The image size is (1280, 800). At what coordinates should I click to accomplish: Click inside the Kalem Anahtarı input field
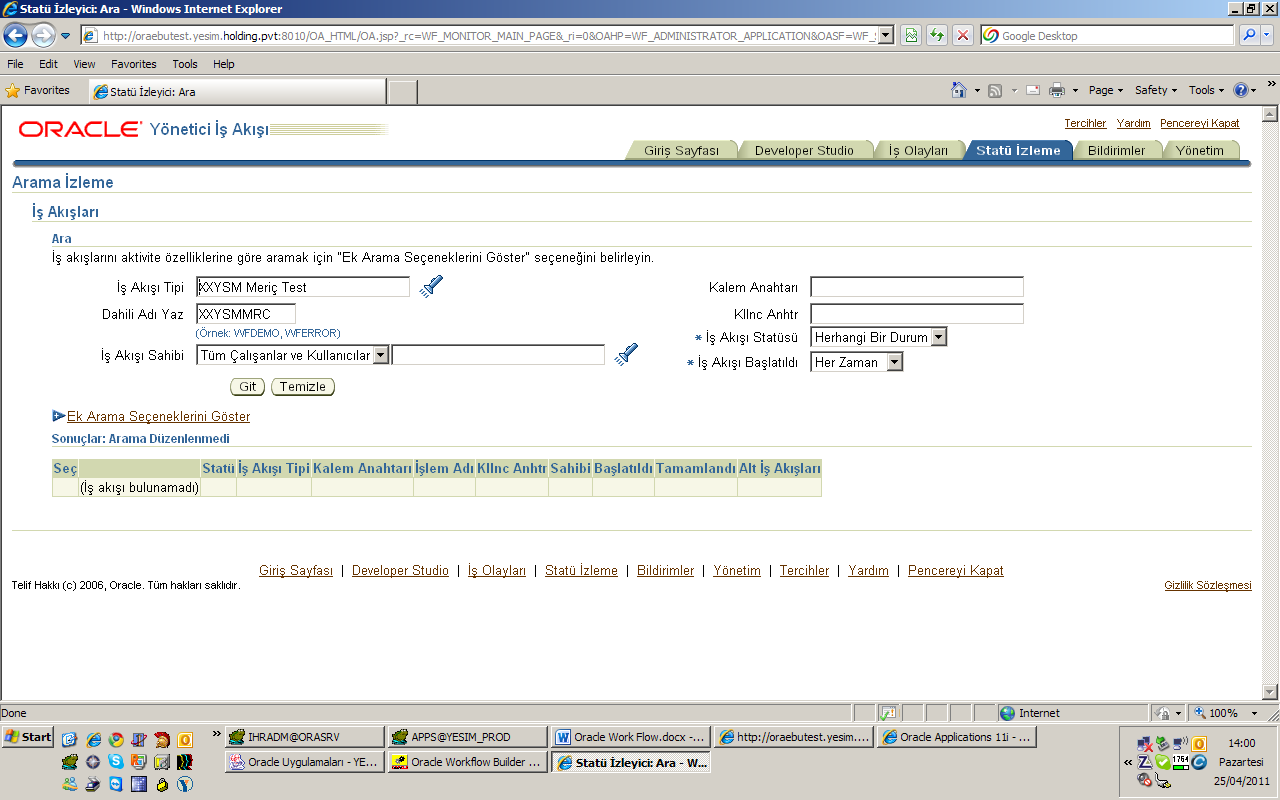pyautogui.click(x=916, y=286)
